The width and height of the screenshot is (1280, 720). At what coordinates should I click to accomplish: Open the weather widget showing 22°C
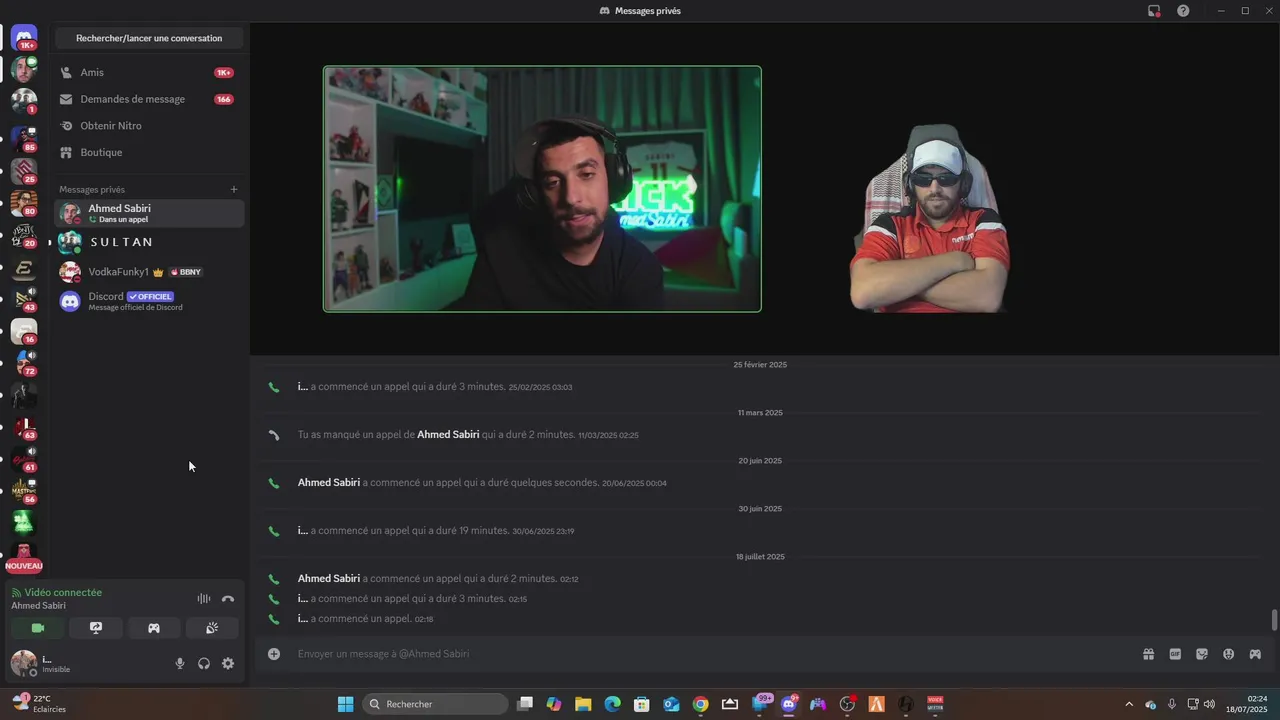[x=40, y=704]
